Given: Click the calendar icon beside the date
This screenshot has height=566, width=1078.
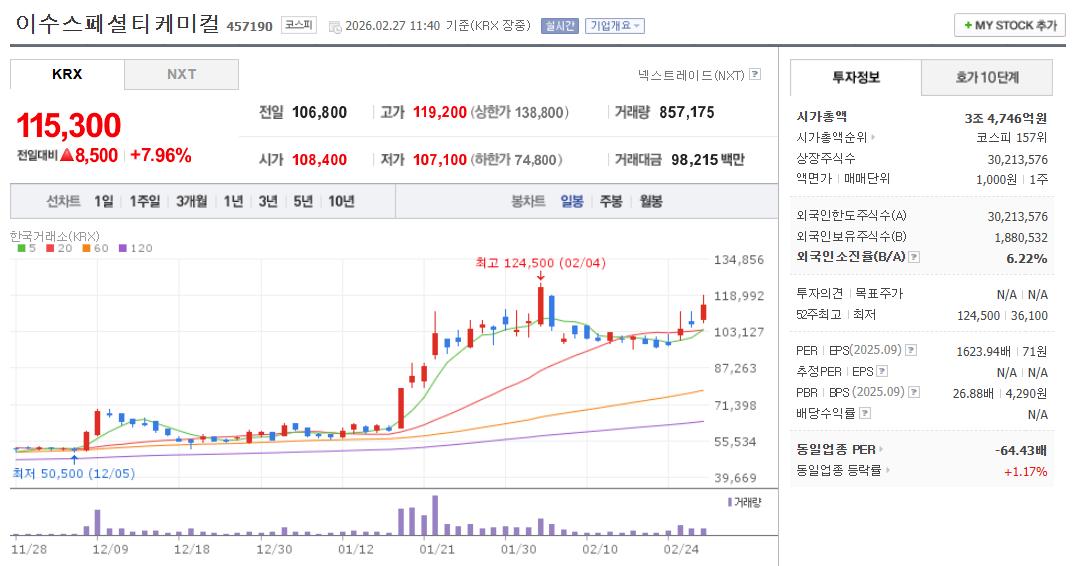Looking at the screenshot, I should pos(335,27).
